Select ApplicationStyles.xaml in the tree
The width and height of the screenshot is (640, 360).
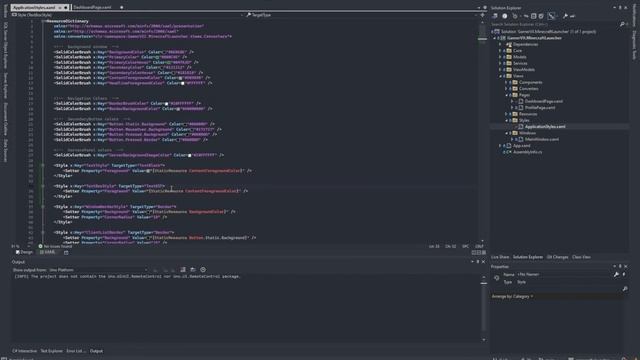(x=545, y=127)
